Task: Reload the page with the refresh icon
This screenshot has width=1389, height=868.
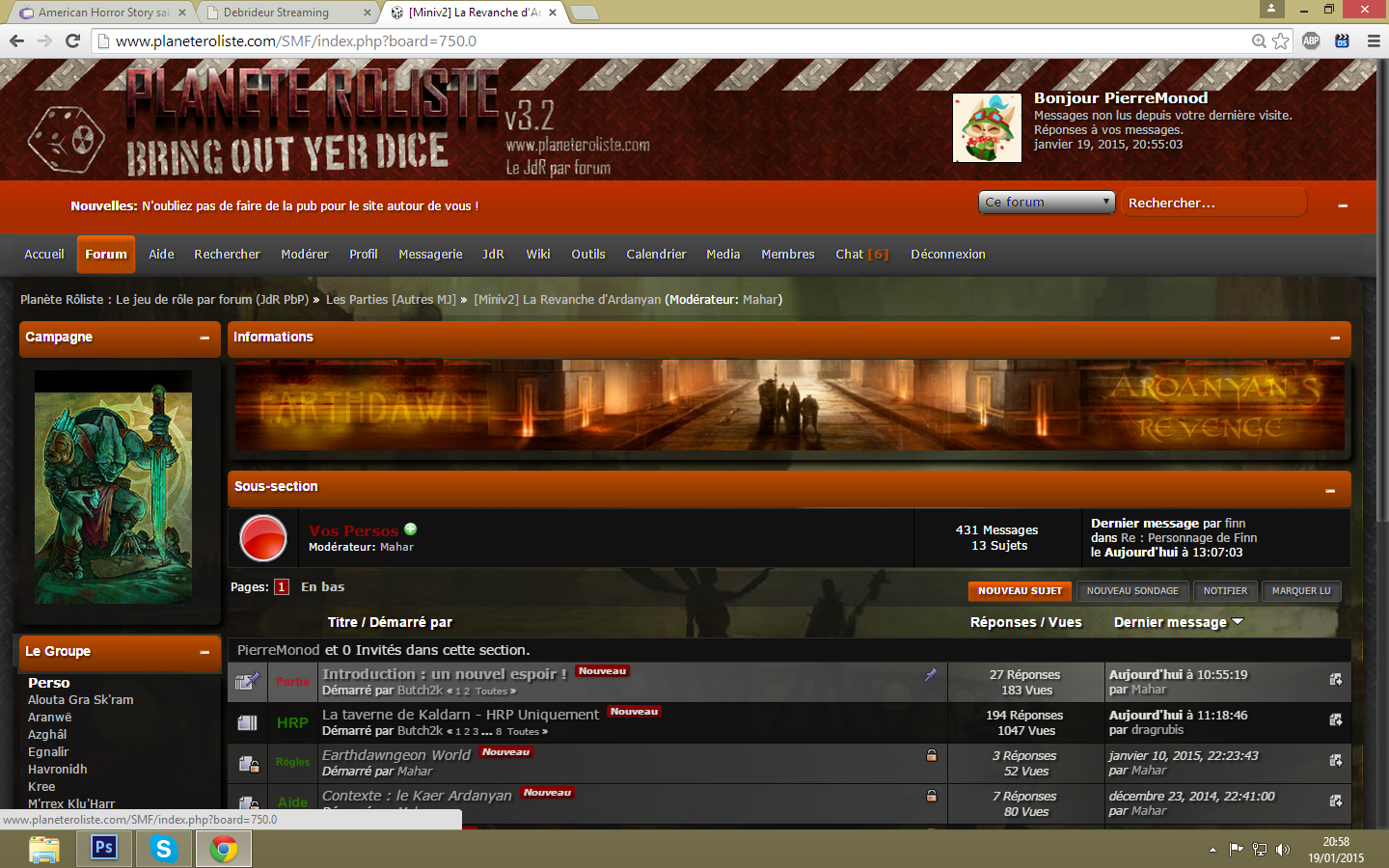Action: coord(72,41)
